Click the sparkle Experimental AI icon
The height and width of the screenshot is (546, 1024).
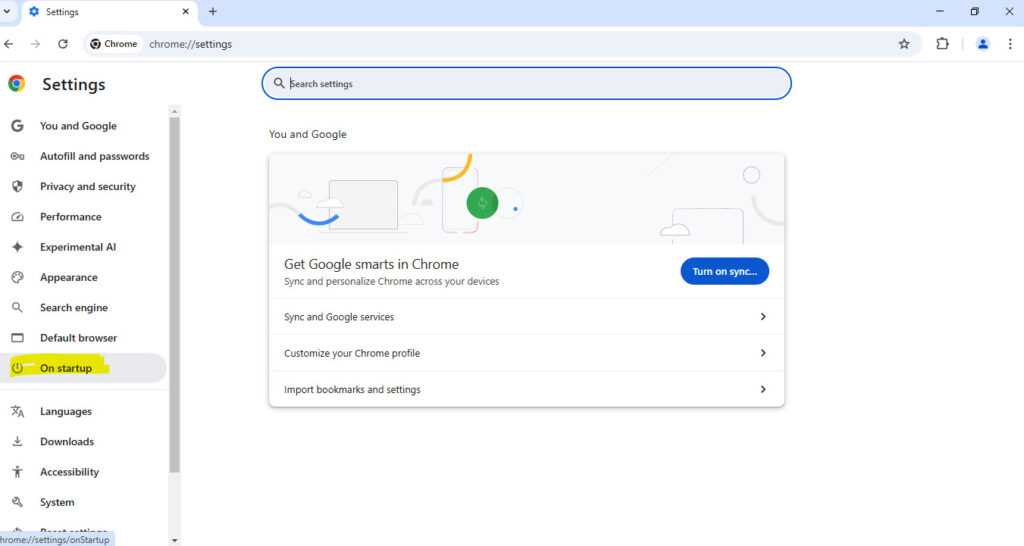(x=18, y=247)
